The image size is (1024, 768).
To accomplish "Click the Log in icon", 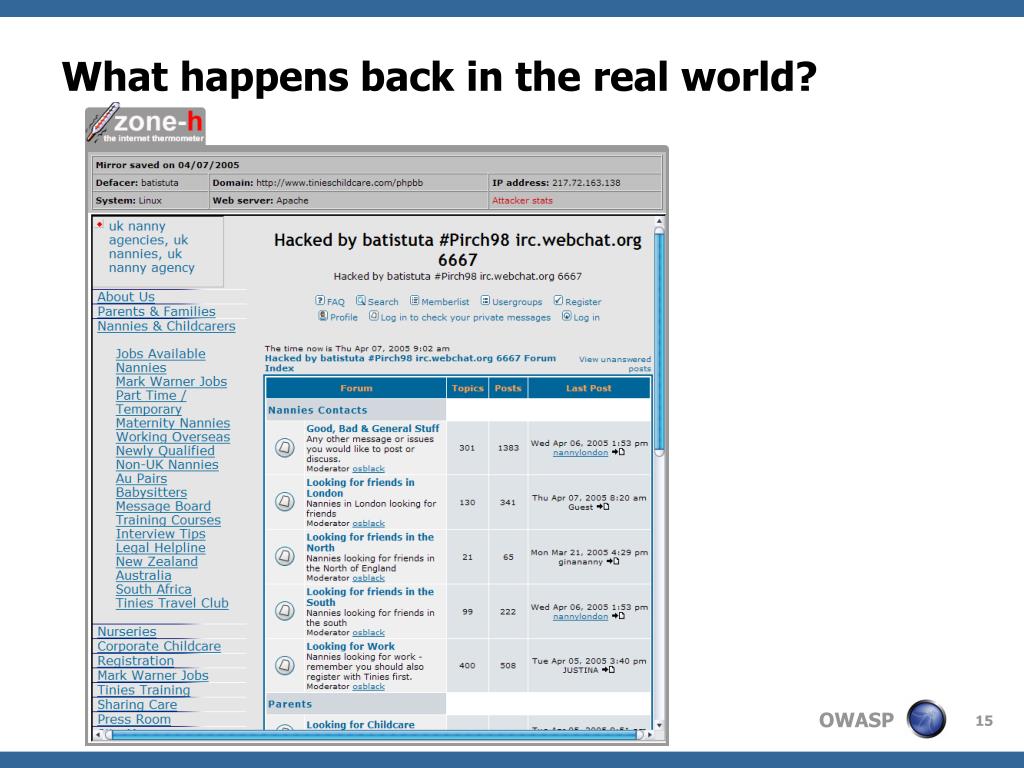I will [567, 316].
